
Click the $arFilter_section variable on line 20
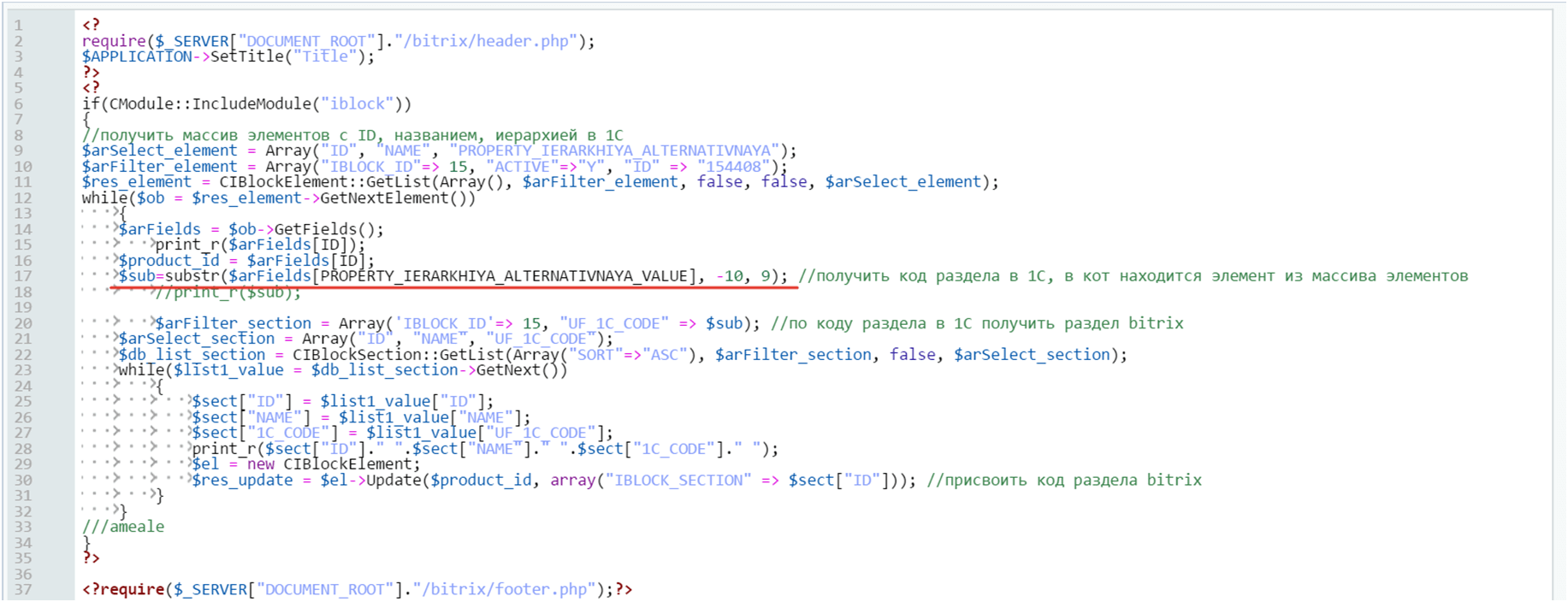click(233, 323)
